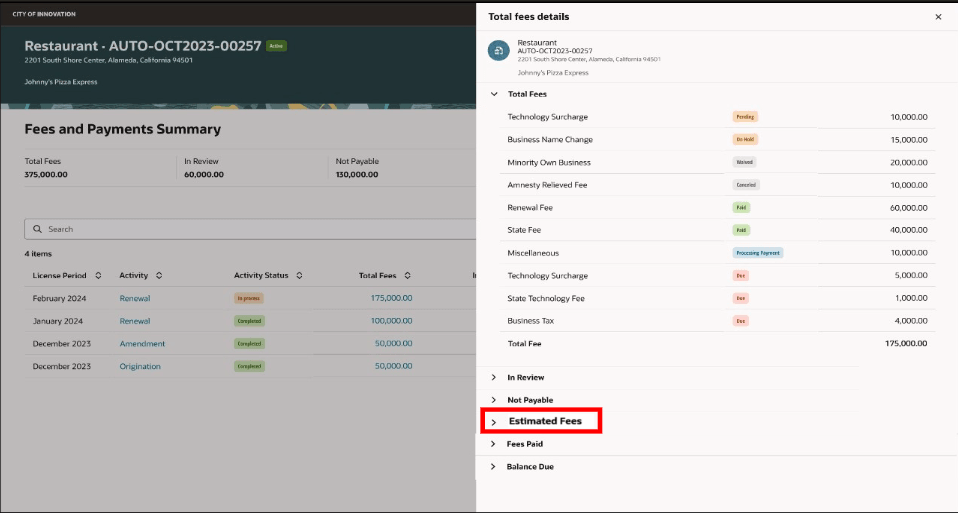Click the Pending badge on Technology Surcharge
This screenshot has height=513, width=958.
point(745,117)
